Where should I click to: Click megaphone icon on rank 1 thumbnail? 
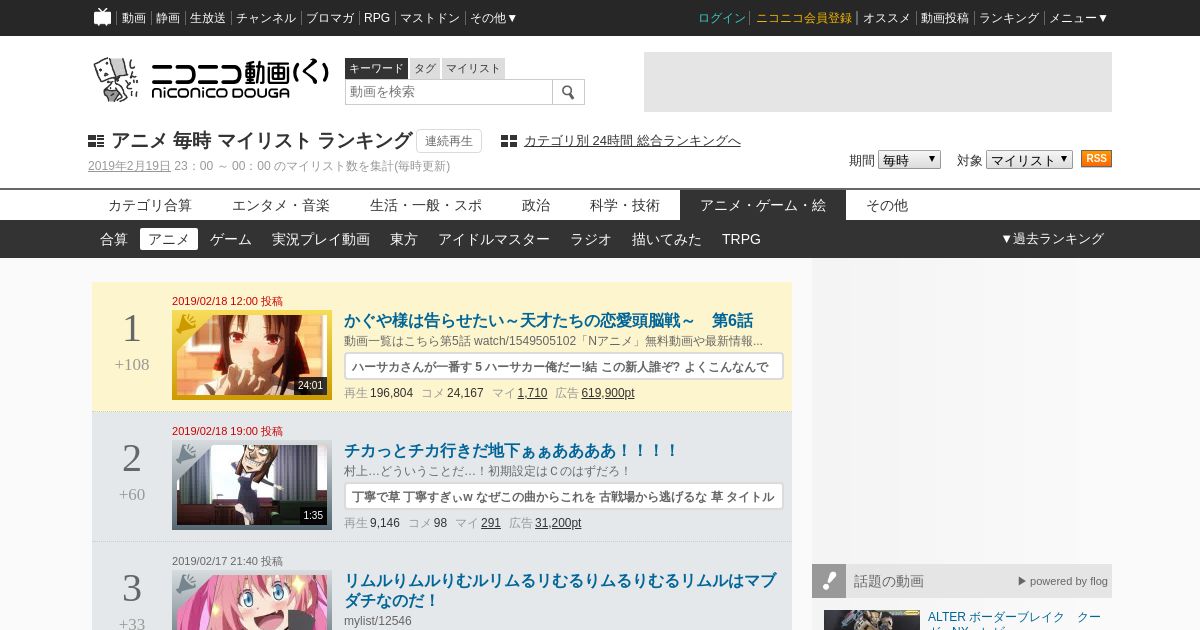pyautogui.click(x=186, y=323)
